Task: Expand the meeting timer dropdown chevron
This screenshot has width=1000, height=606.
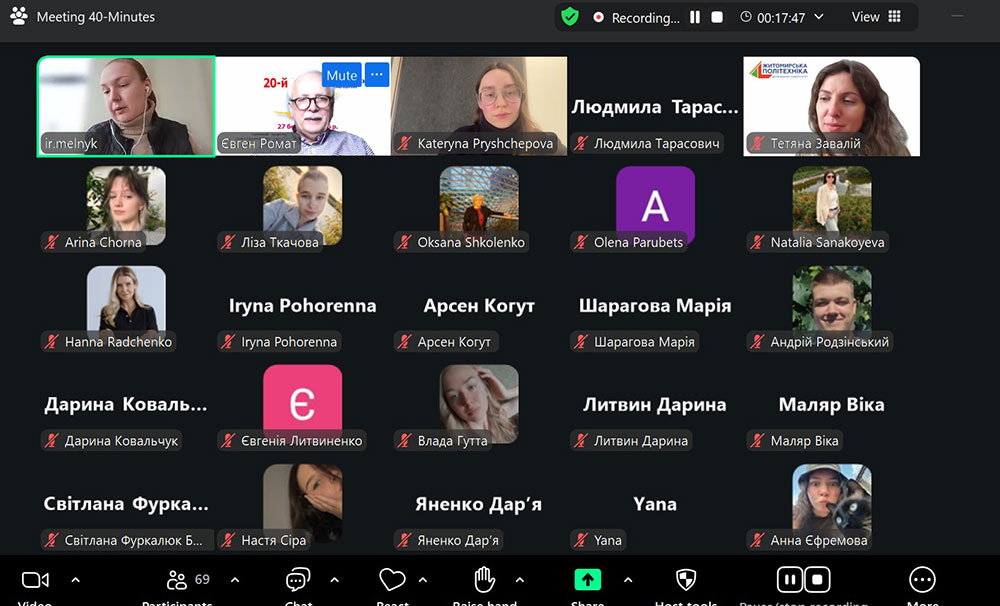Action: [x=819, y=17]
